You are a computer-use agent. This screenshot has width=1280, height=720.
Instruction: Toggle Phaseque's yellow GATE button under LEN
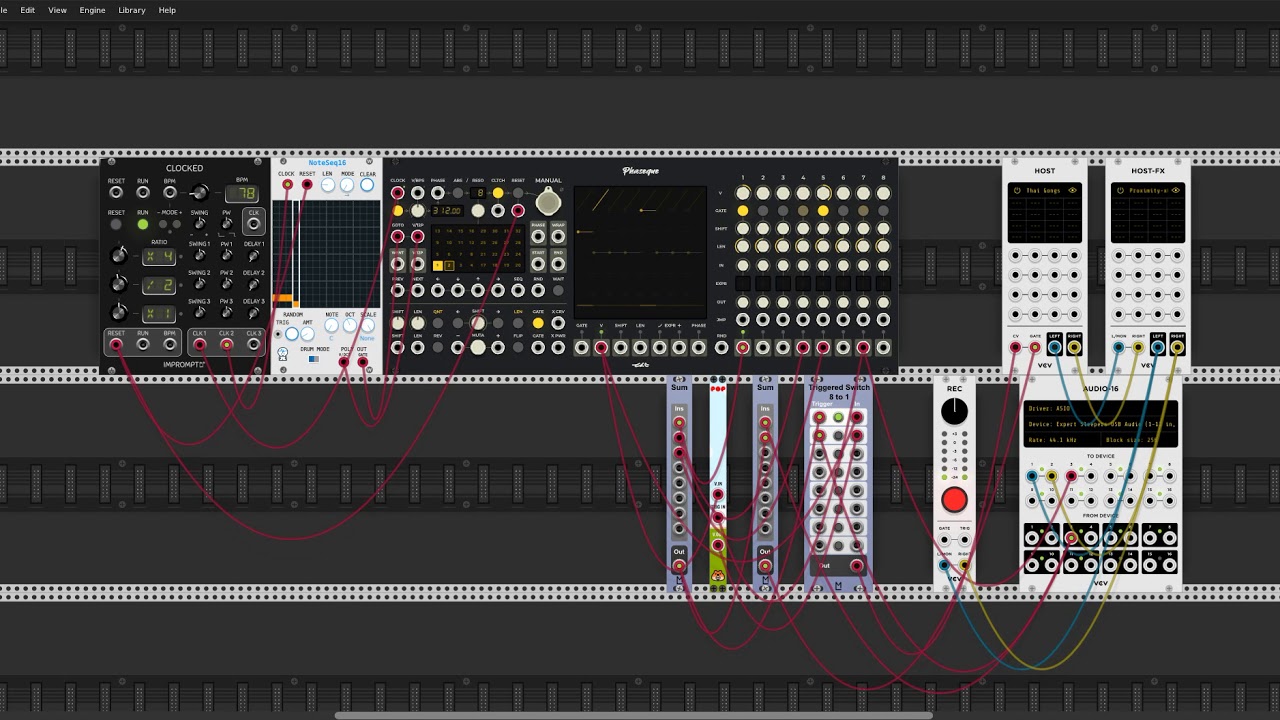tap(538, 323)
